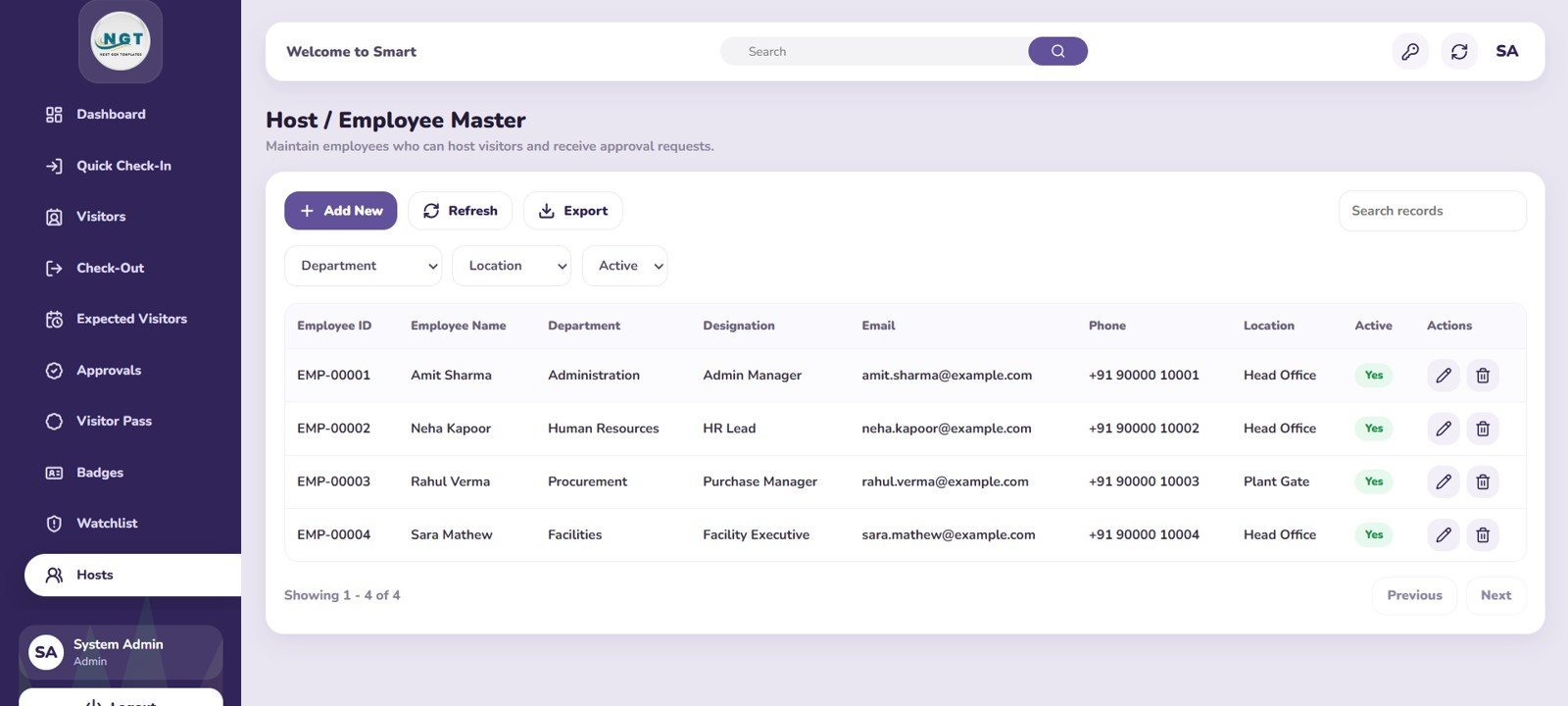The image size is (1568, 706).
Task: Click the Yes badge for EMP-00004
Action: [x=1374, y=534]
